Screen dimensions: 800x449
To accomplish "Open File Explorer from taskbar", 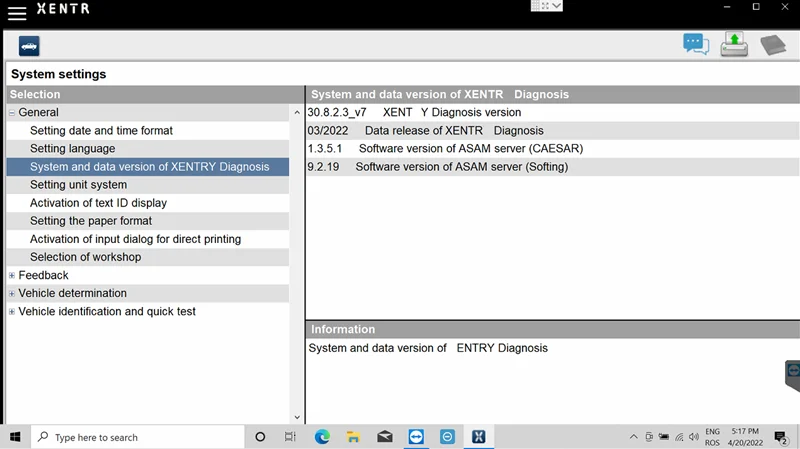I will 353,437.
